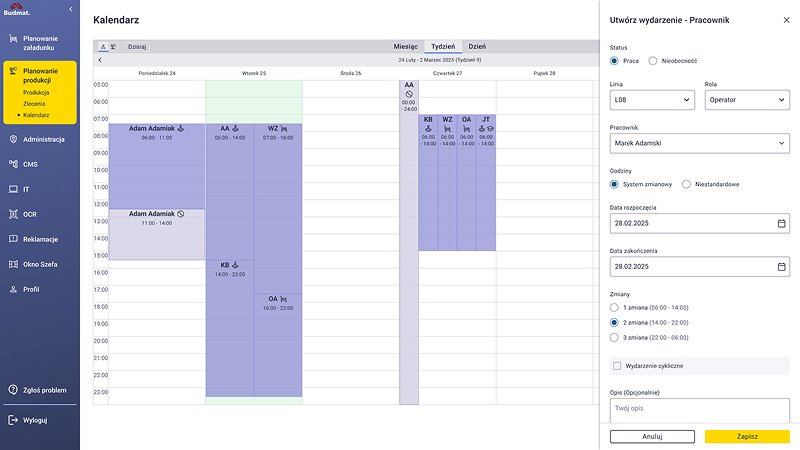The height and width of the screenshot is (450, 800).
Task: Click the absence icon on Thursday AA event
Action: coord(409,94)
